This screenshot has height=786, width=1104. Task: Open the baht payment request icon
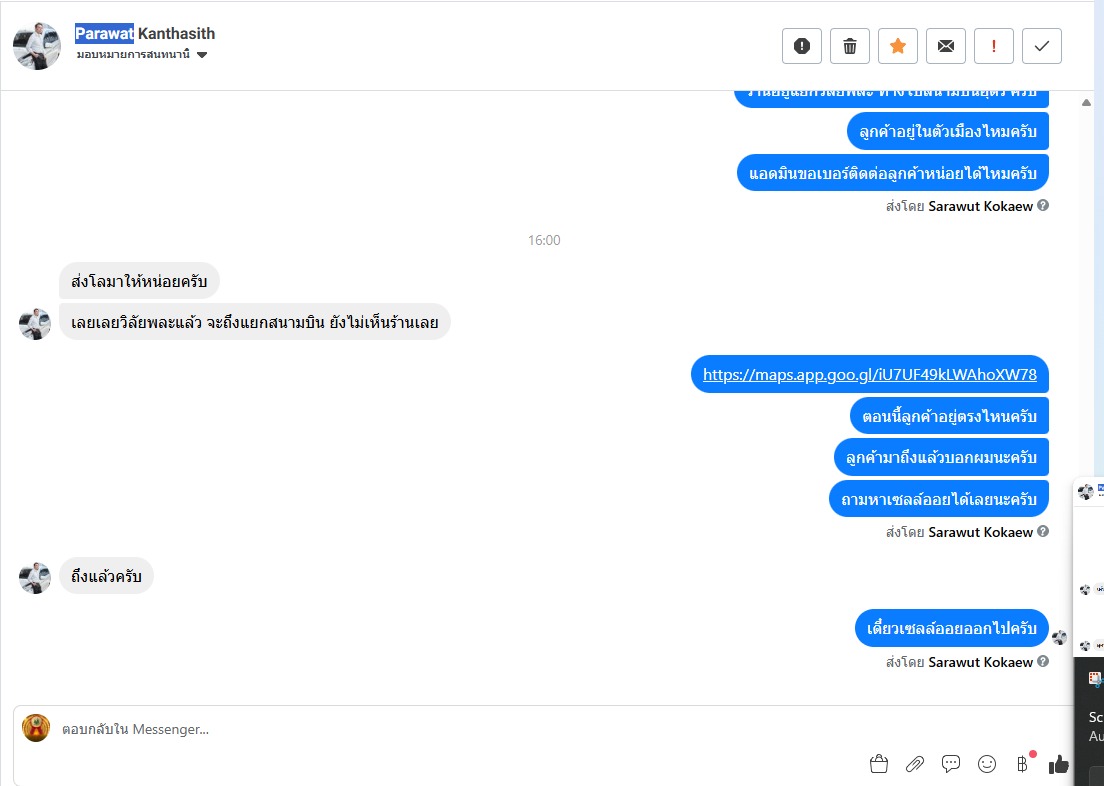click(1022, 763)
